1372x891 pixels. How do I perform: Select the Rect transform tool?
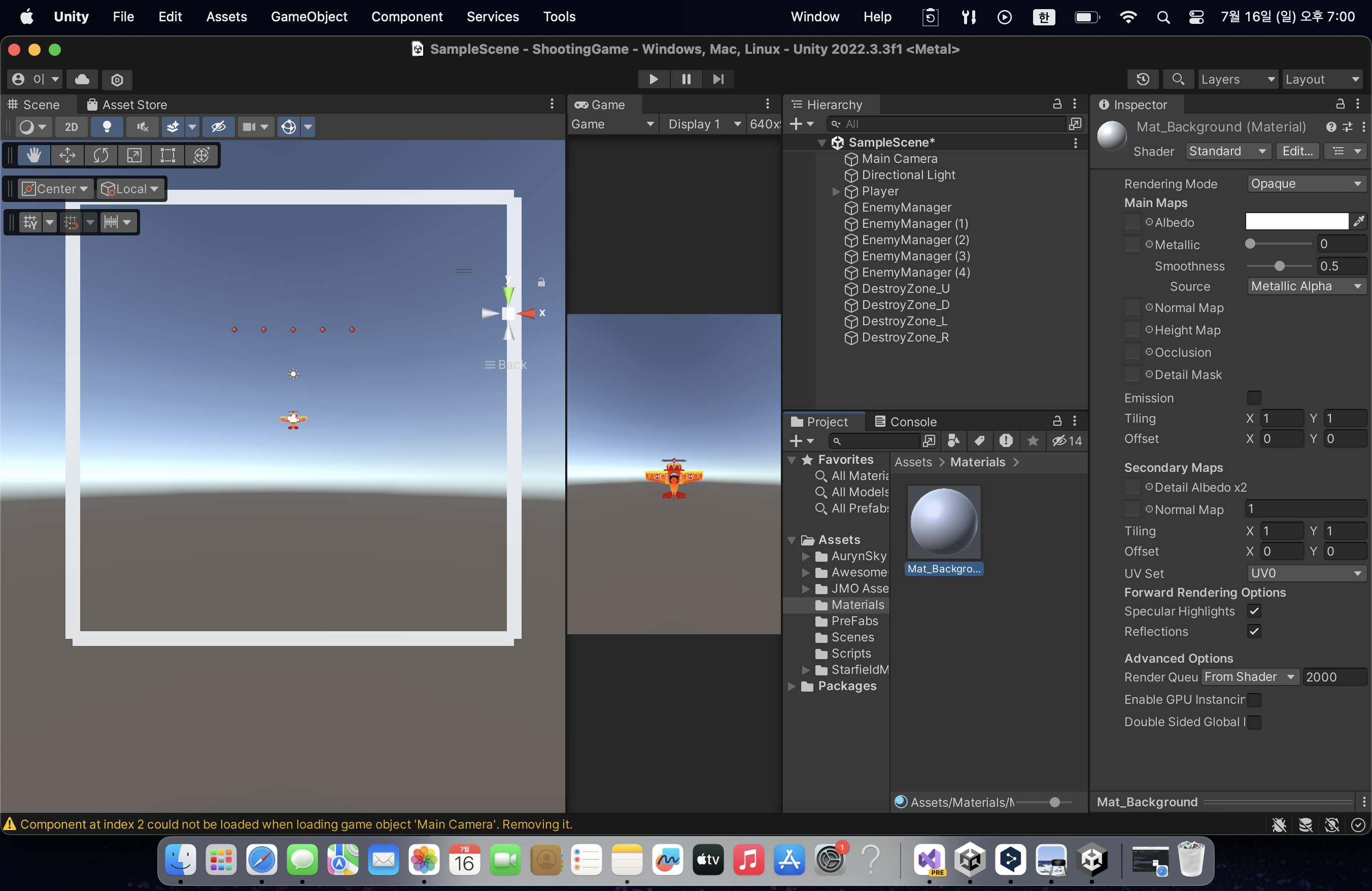click(168, 156)
